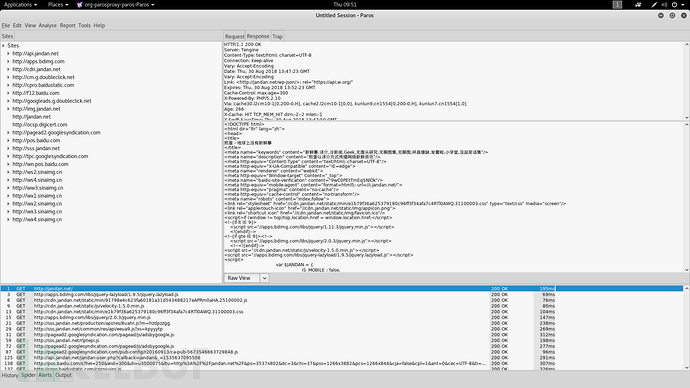
Task: Click the volume speaker icon in top bar
Action: coord(664,4)
